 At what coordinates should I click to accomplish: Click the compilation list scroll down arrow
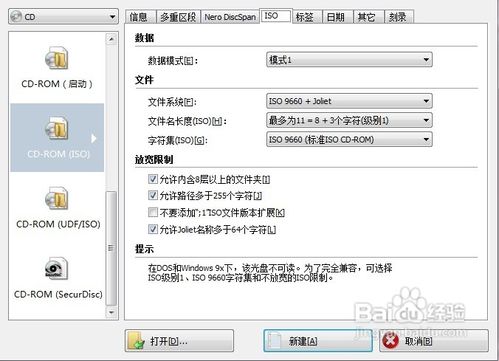point(111,312)
